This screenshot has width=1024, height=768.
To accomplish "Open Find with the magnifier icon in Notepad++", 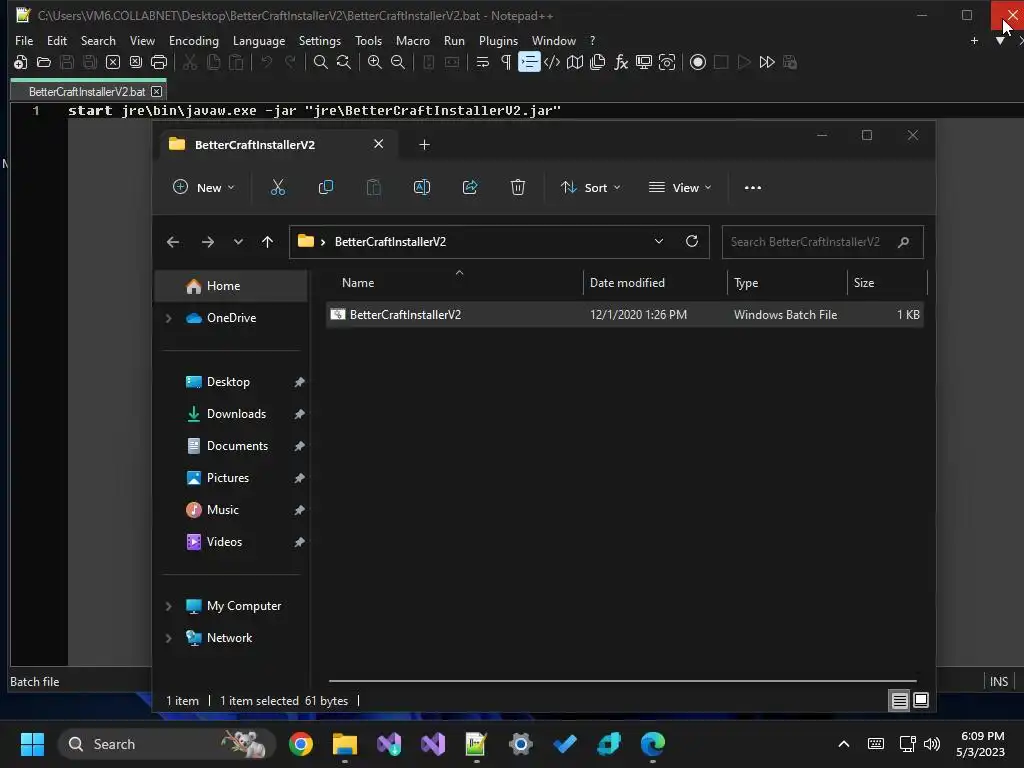I will [321, 62].
